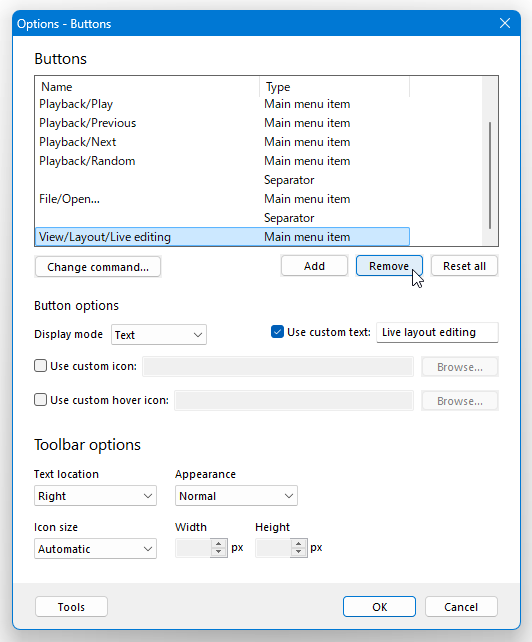Open the Icon size dropdown
532x642 pixels.
coord(95,549)
